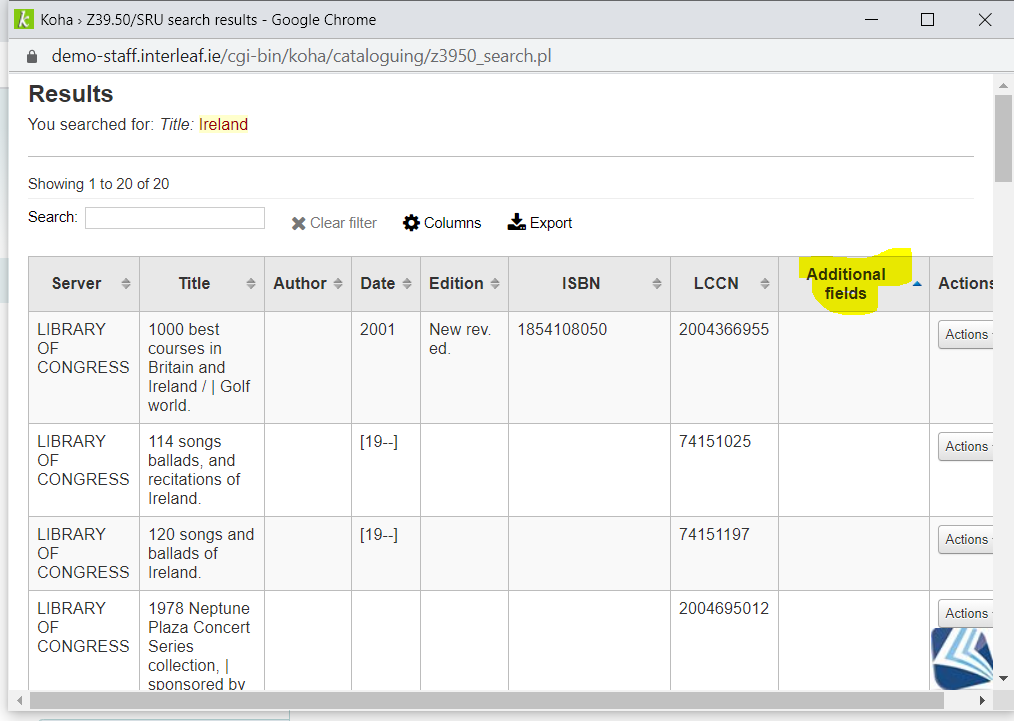Close the Z39.50 results window
1014x721 pixels.
pyautogui.click(x=985, y=19)
